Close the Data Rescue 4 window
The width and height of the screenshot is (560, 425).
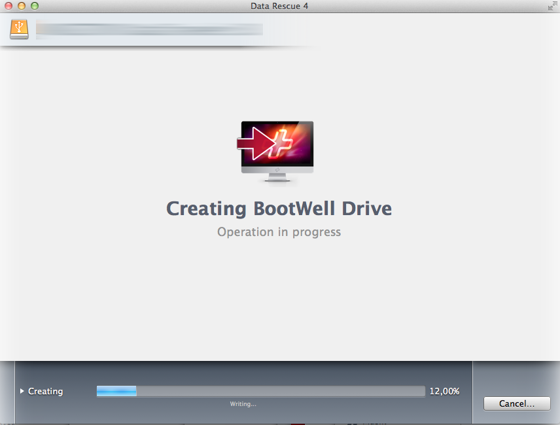pos(9,6)
